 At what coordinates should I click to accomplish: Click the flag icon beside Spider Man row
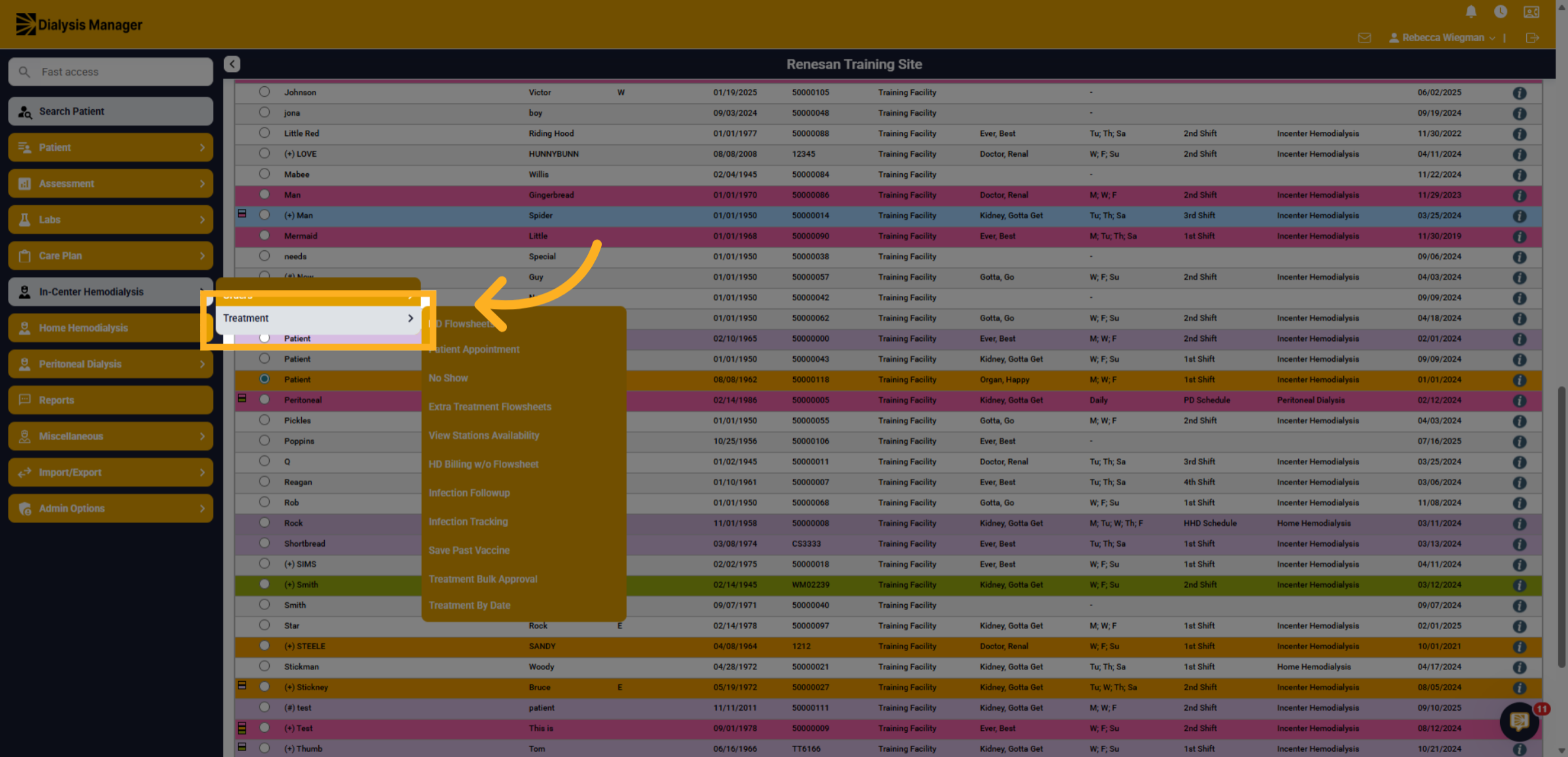242,214
